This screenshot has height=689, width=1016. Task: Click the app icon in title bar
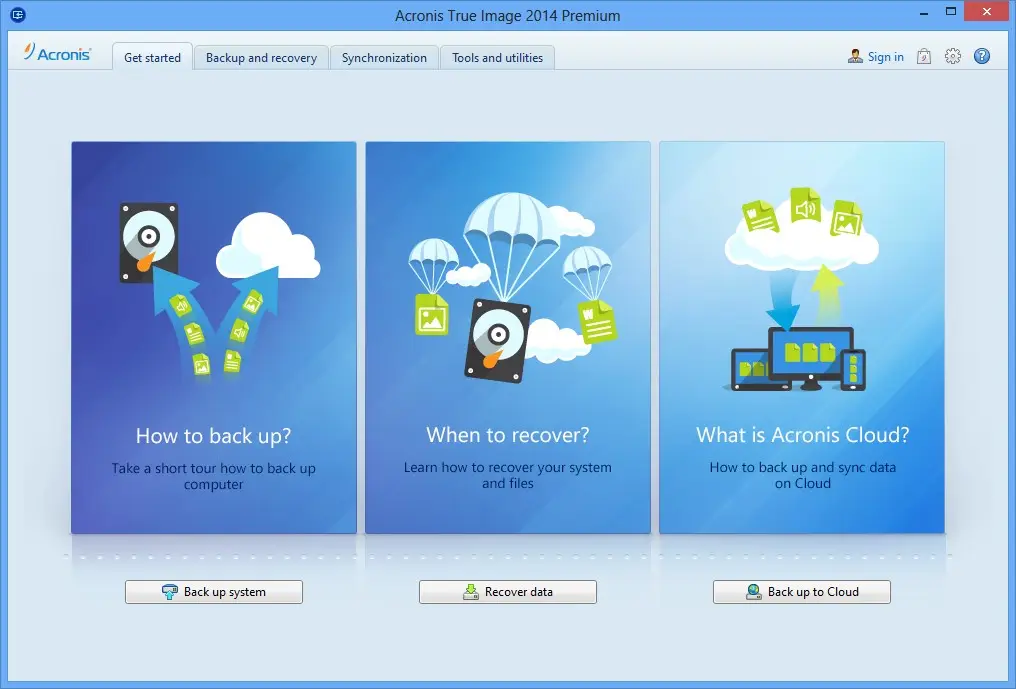[x=18, y=14]
